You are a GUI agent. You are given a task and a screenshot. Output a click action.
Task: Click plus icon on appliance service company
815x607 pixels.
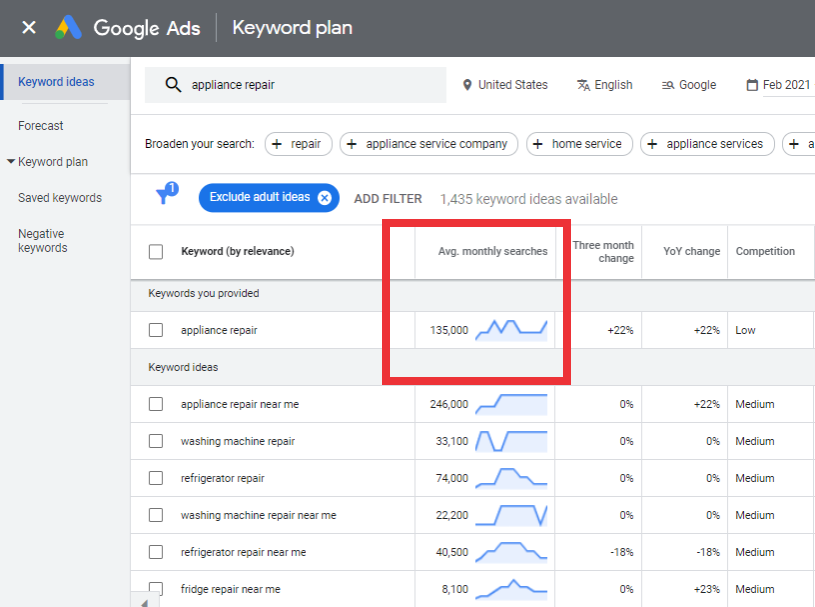[x=352, y=144]
